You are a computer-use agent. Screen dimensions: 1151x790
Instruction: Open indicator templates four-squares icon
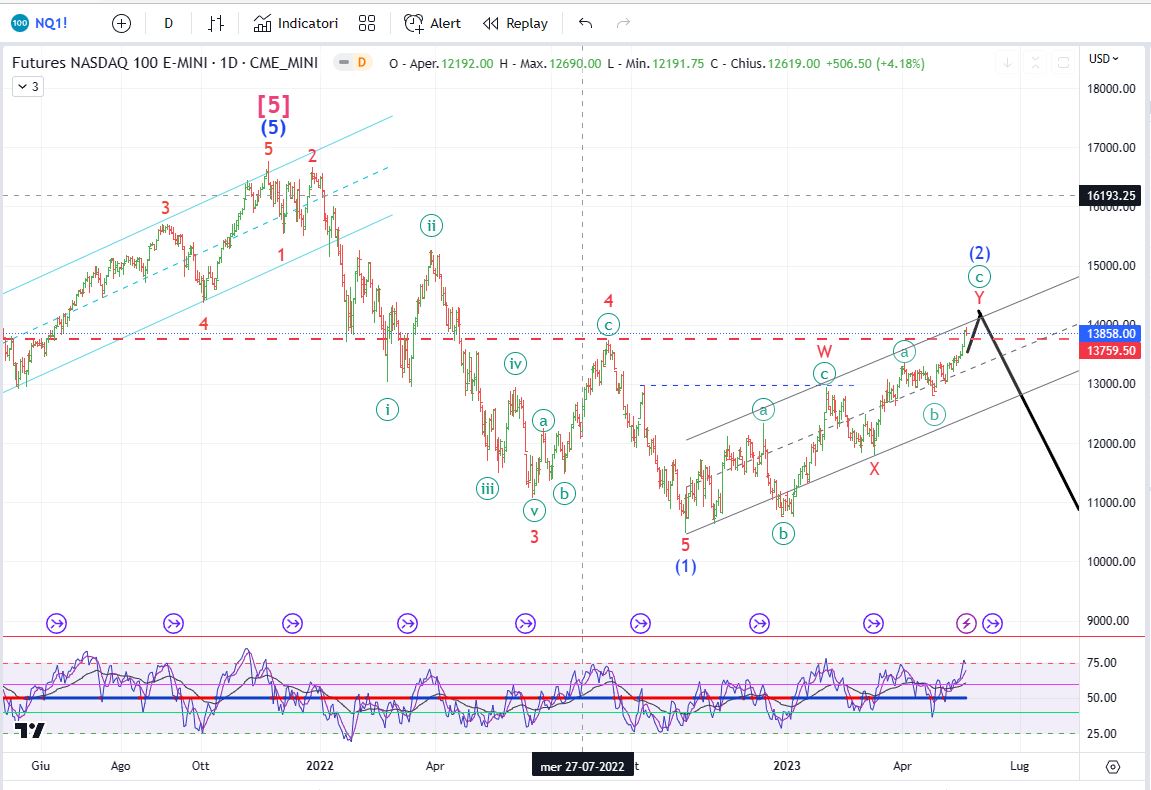pos(367,23)
